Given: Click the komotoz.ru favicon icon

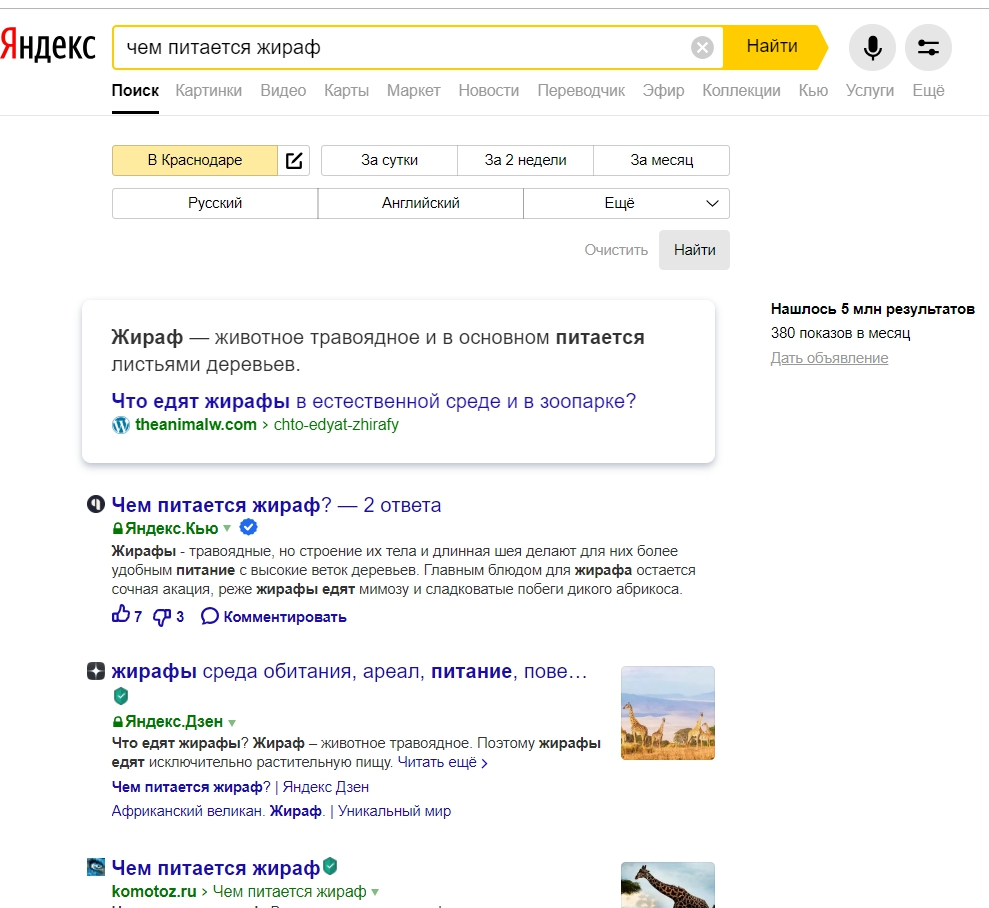Looking at the screenshot, I should tap(96, 867).
